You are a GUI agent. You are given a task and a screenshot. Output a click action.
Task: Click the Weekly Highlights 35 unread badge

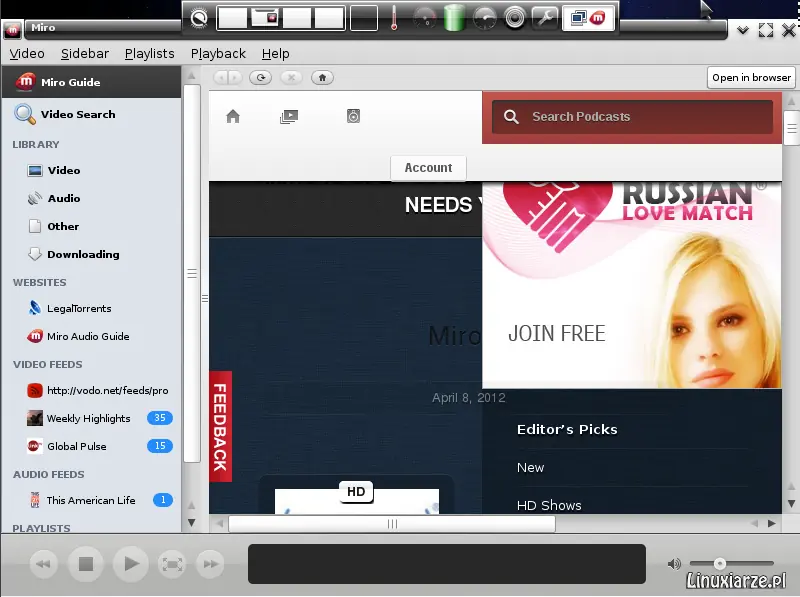point(160,418)
